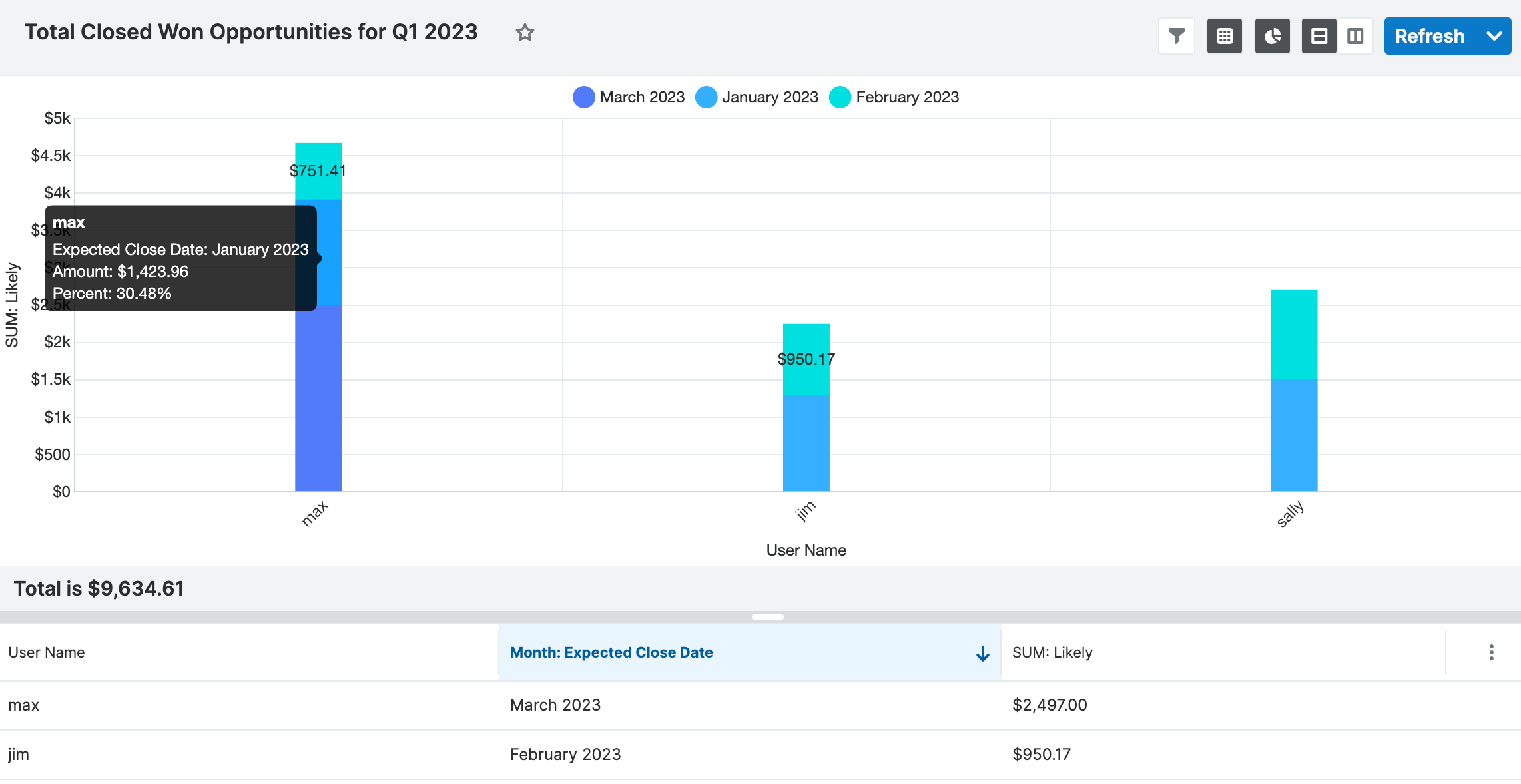1521x784 pixels.
Task: Click the favorite star icon
Action: tap(525, 33)
